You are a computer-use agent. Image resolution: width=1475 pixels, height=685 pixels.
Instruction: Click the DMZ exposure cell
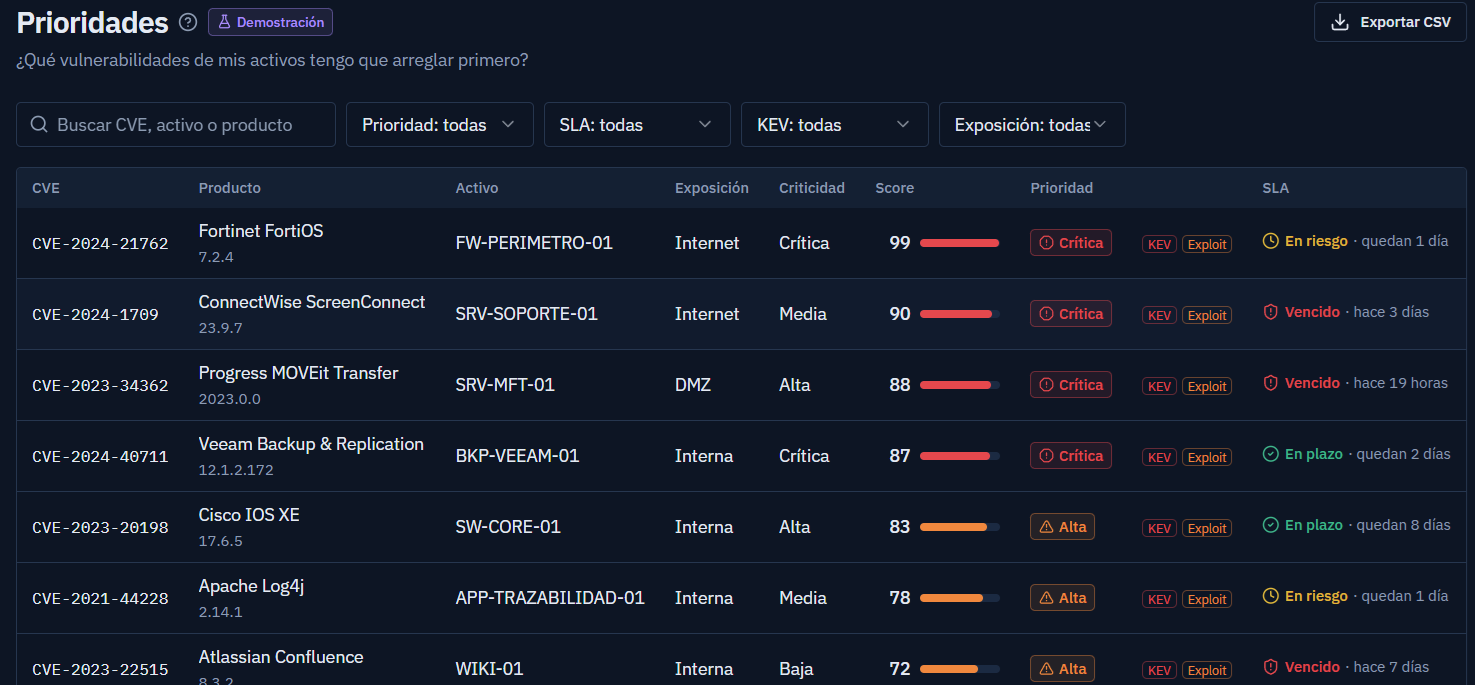pos(693,385)
